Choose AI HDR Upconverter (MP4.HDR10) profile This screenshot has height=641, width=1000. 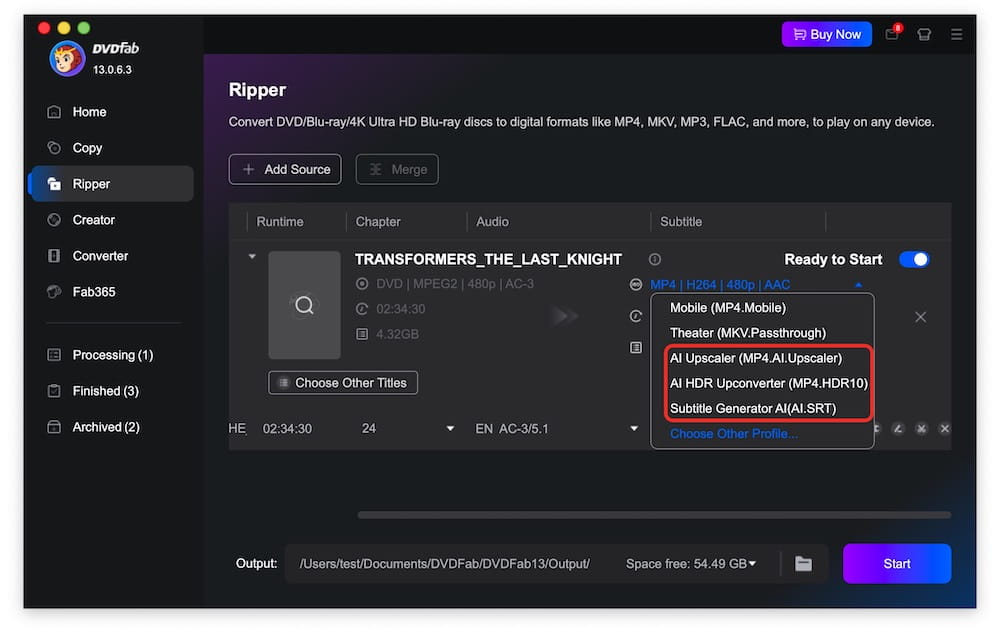coord(768,383)
